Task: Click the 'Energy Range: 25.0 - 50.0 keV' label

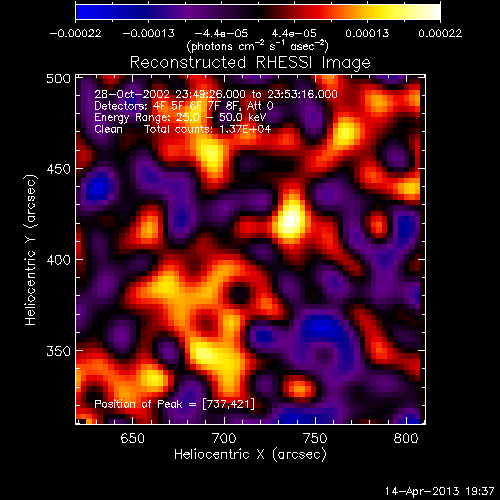Action: [180, 117]
